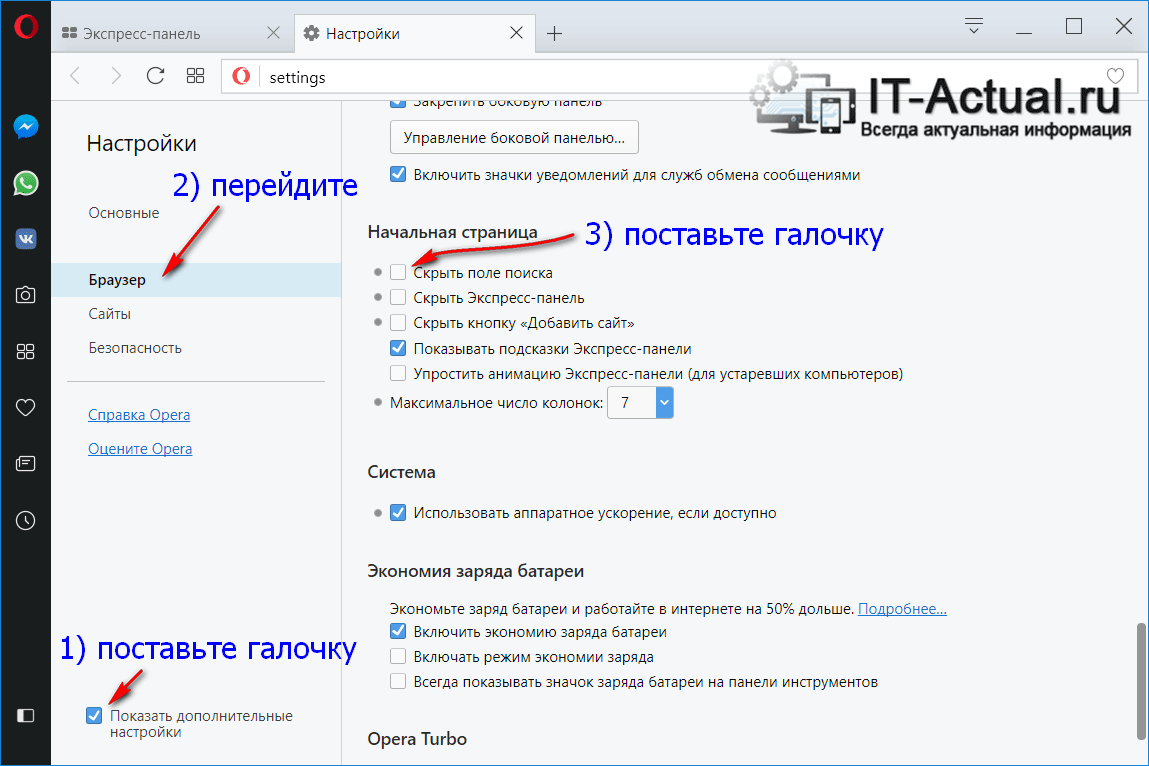Check 'Скрыть Экспресс-панель'

coord(398,298)
